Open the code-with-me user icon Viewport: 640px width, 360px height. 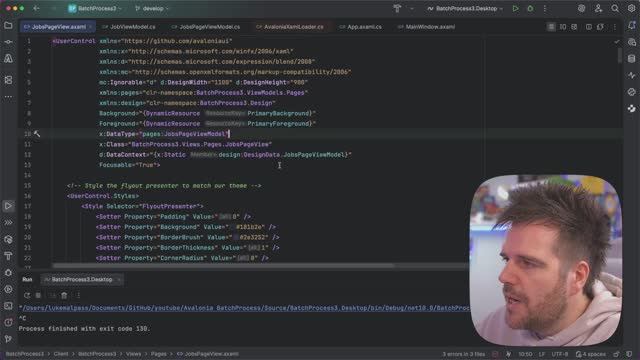click(598, 8)
